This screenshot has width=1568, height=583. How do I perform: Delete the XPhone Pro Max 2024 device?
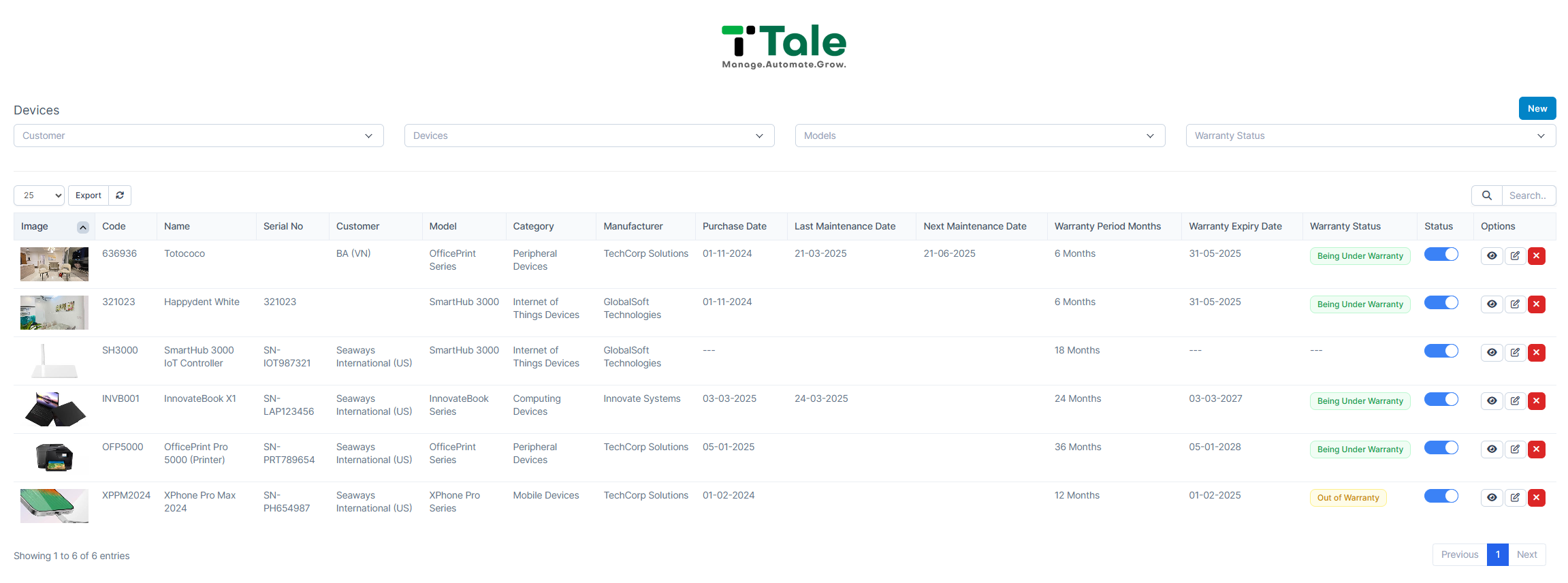pyautogui.click(x=1537, y=498)
